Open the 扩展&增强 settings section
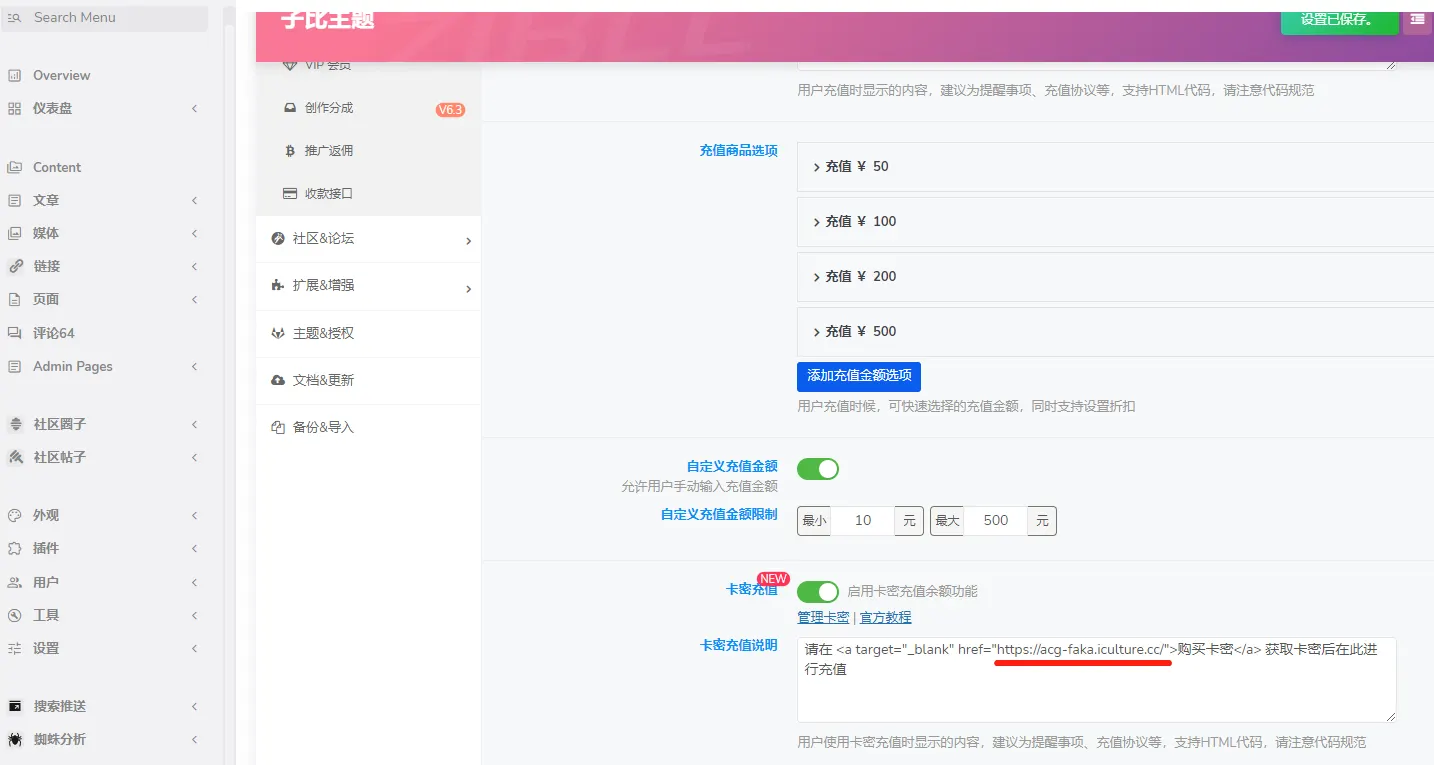 (368, 286)
